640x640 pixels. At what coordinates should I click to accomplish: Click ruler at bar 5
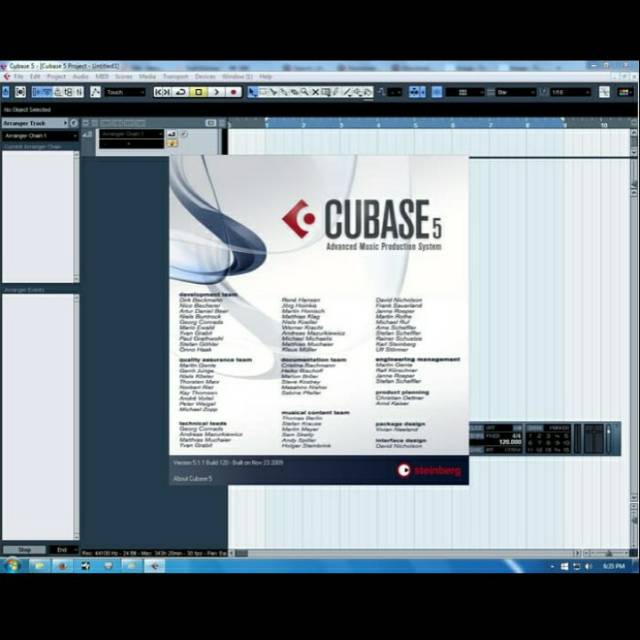416,124
